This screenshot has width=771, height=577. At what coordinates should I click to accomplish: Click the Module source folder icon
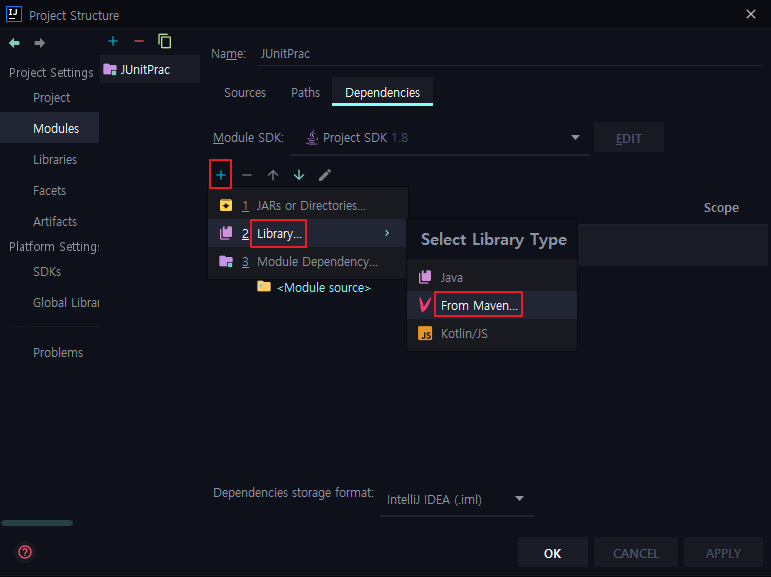tap(264, 286)
